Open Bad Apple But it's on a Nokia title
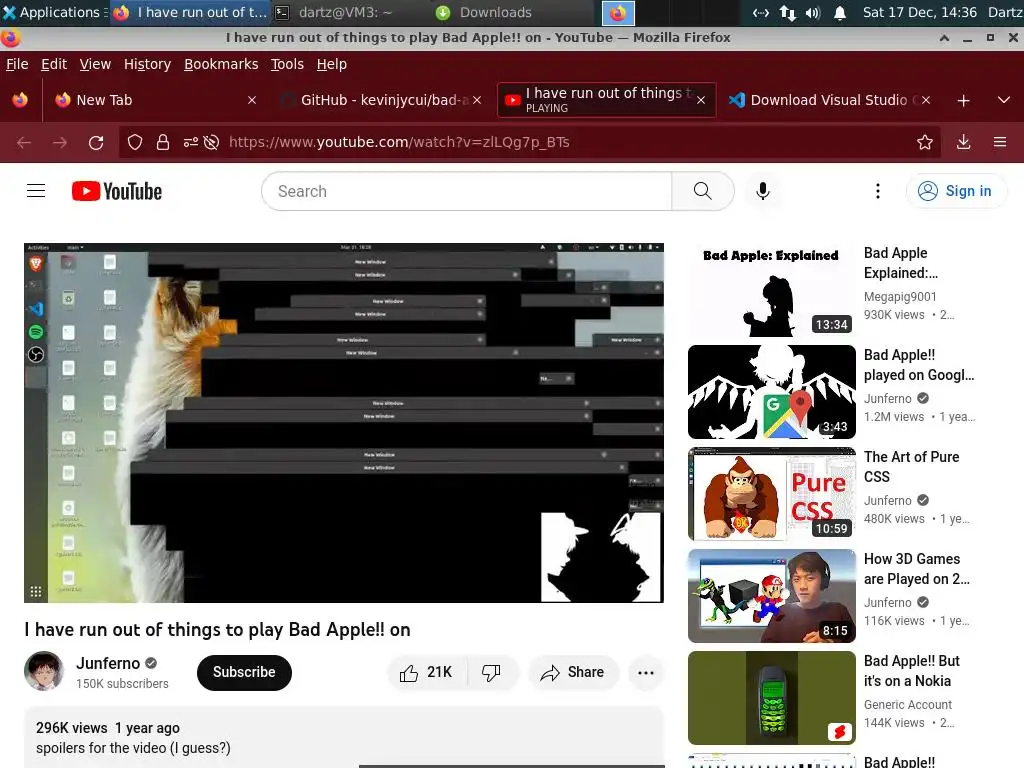The height and width of the screenshot is (768, 1024). (x=912, y=671)
